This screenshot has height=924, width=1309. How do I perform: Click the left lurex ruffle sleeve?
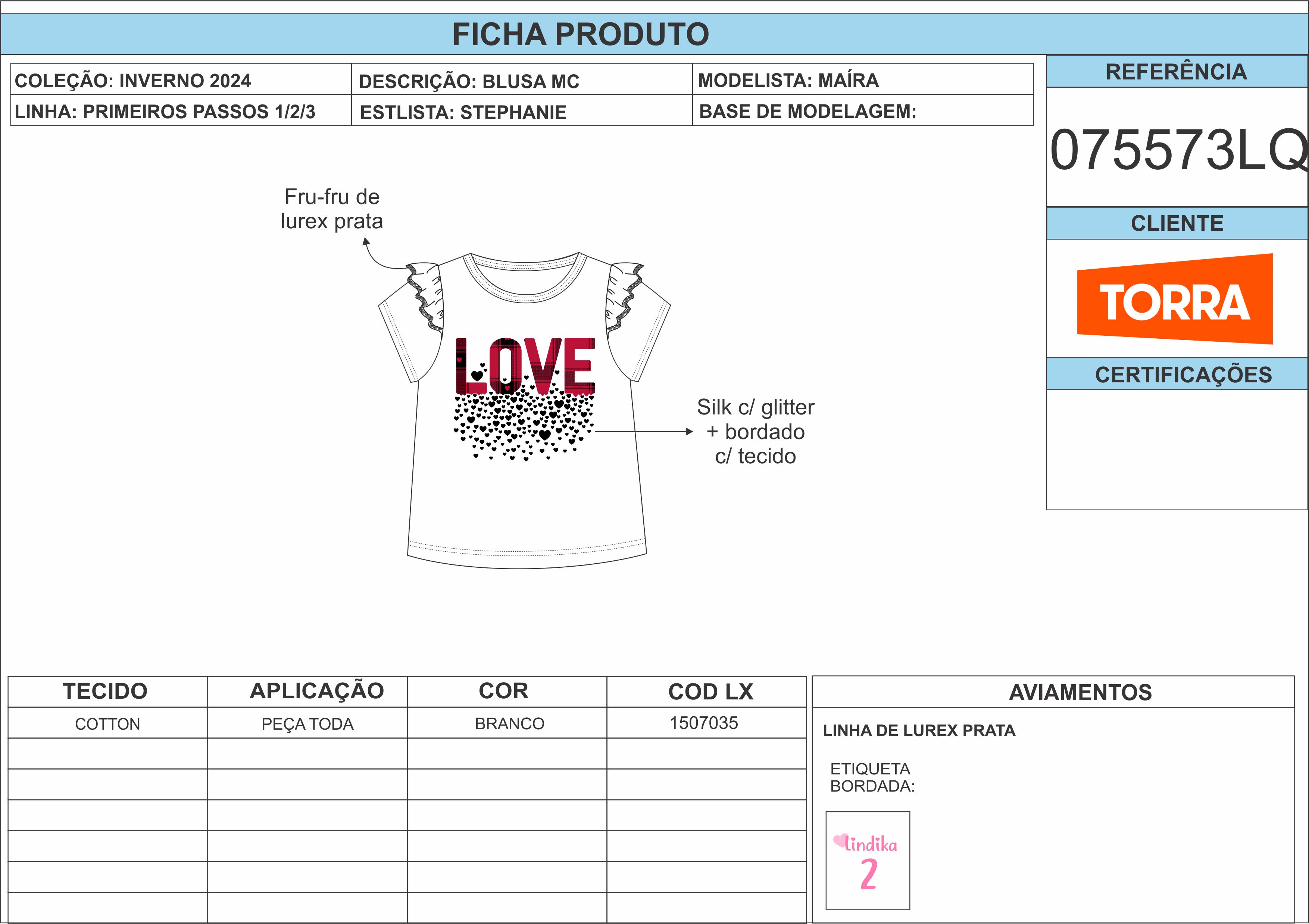425,298
